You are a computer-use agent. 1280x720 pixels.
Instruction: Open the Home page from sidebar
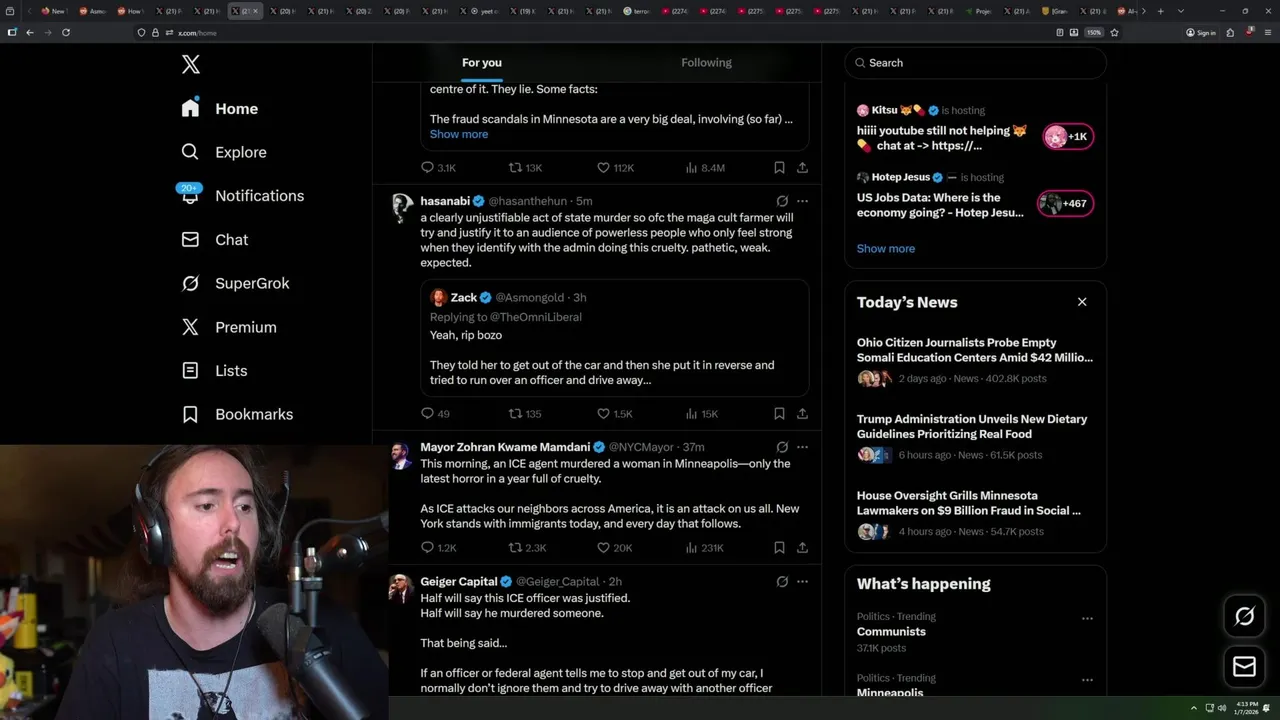click(x=220, y=108)
